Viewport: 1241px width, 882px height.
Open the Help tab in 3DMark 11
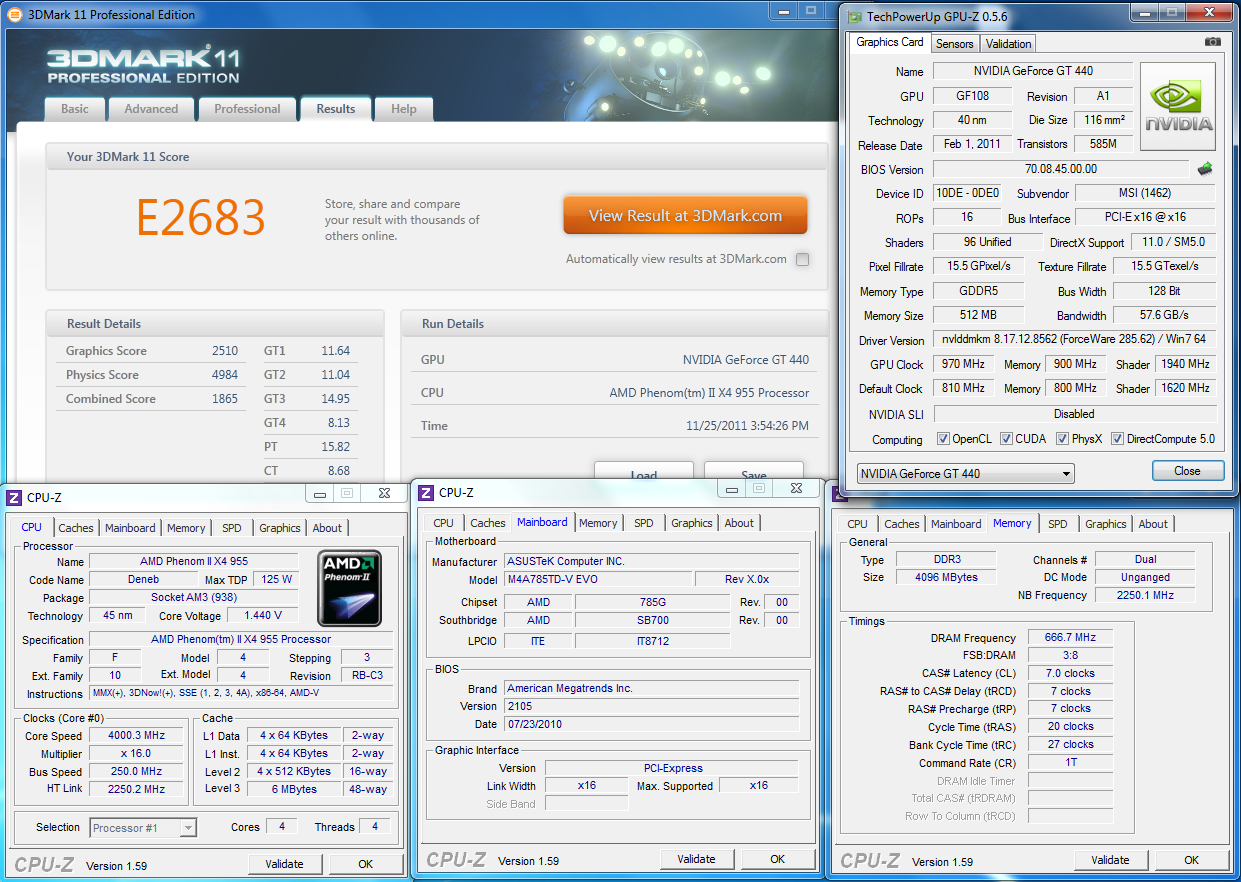[404, 109]
